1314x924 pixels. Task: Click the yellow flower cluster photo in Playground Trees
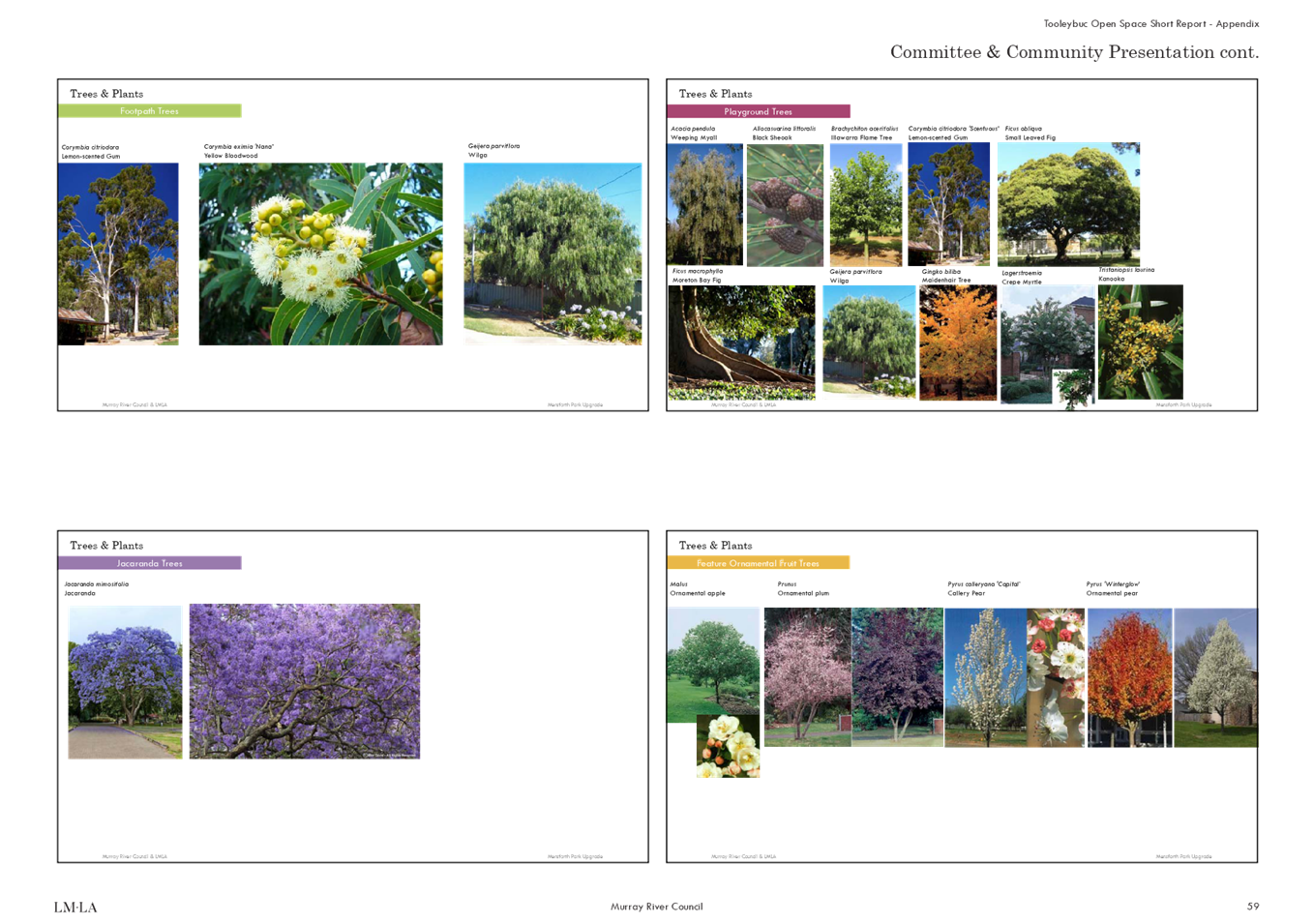pos(1140,343)
